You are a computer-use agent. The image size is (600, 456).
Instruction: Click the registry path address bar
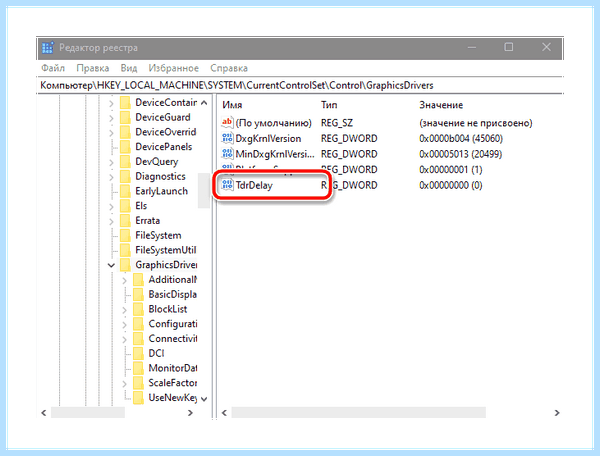pos(300,85)
